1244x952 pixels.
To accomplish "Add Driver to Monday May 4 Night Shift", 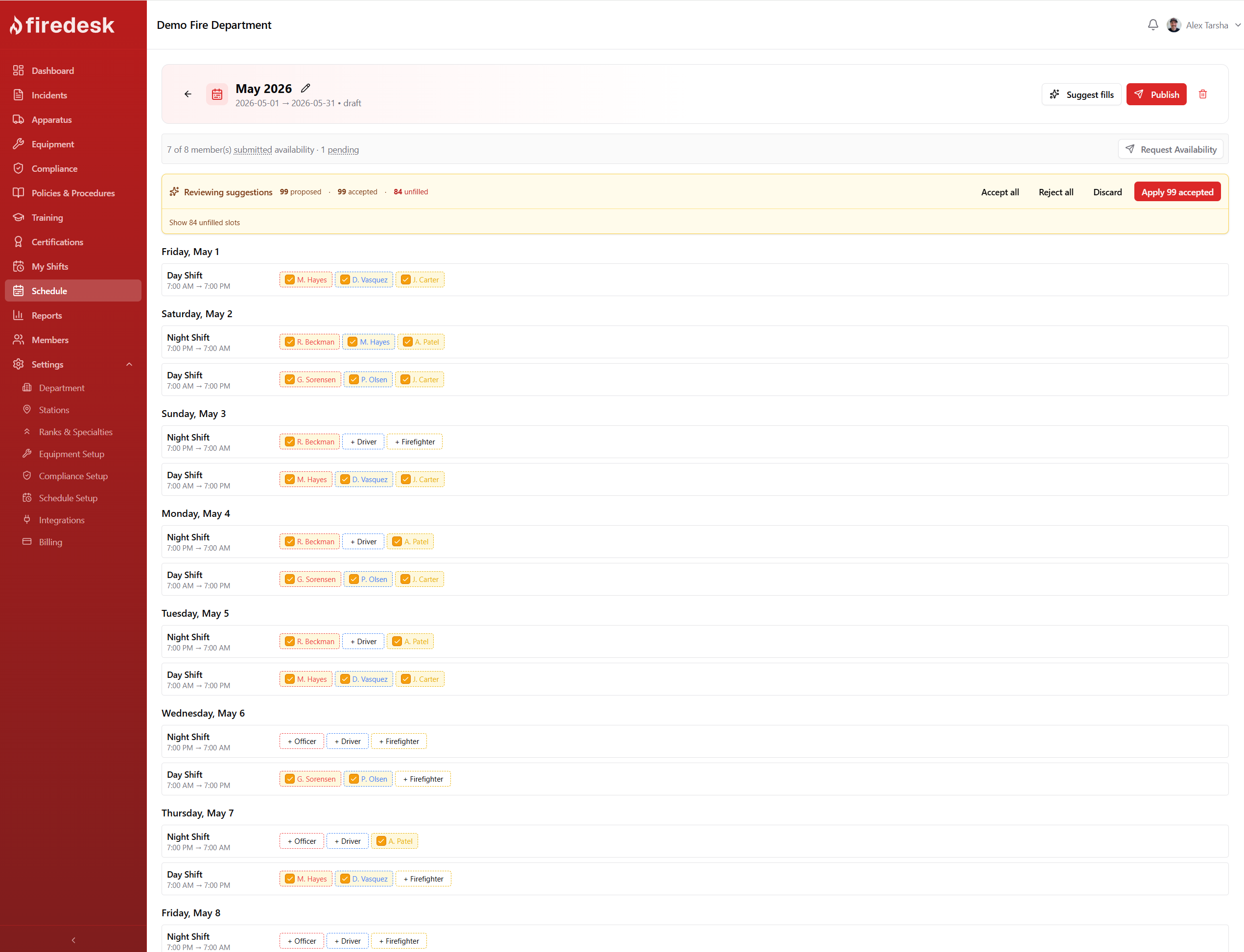I will (363, 542).
